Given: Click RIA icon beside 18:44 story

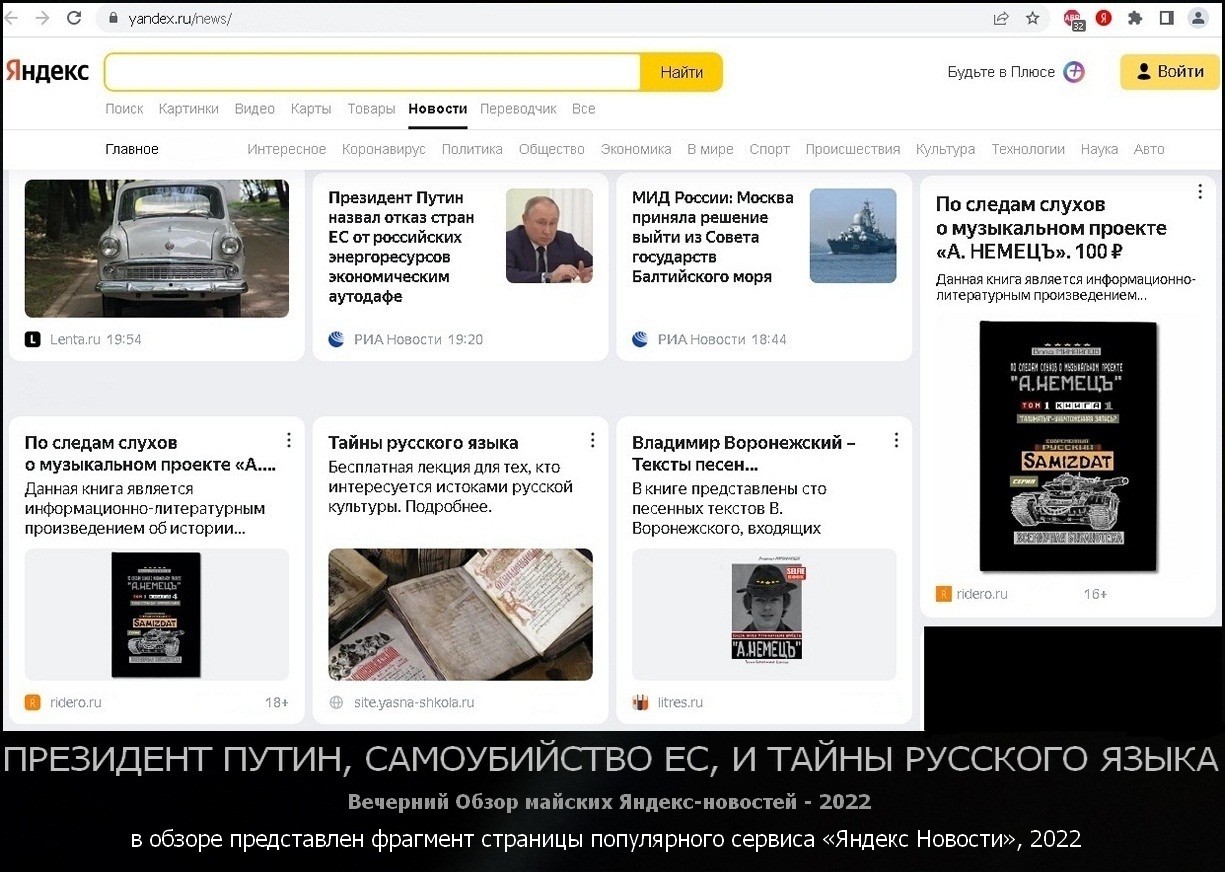Looking at the screenshot, I should click(x=640, y=340).
